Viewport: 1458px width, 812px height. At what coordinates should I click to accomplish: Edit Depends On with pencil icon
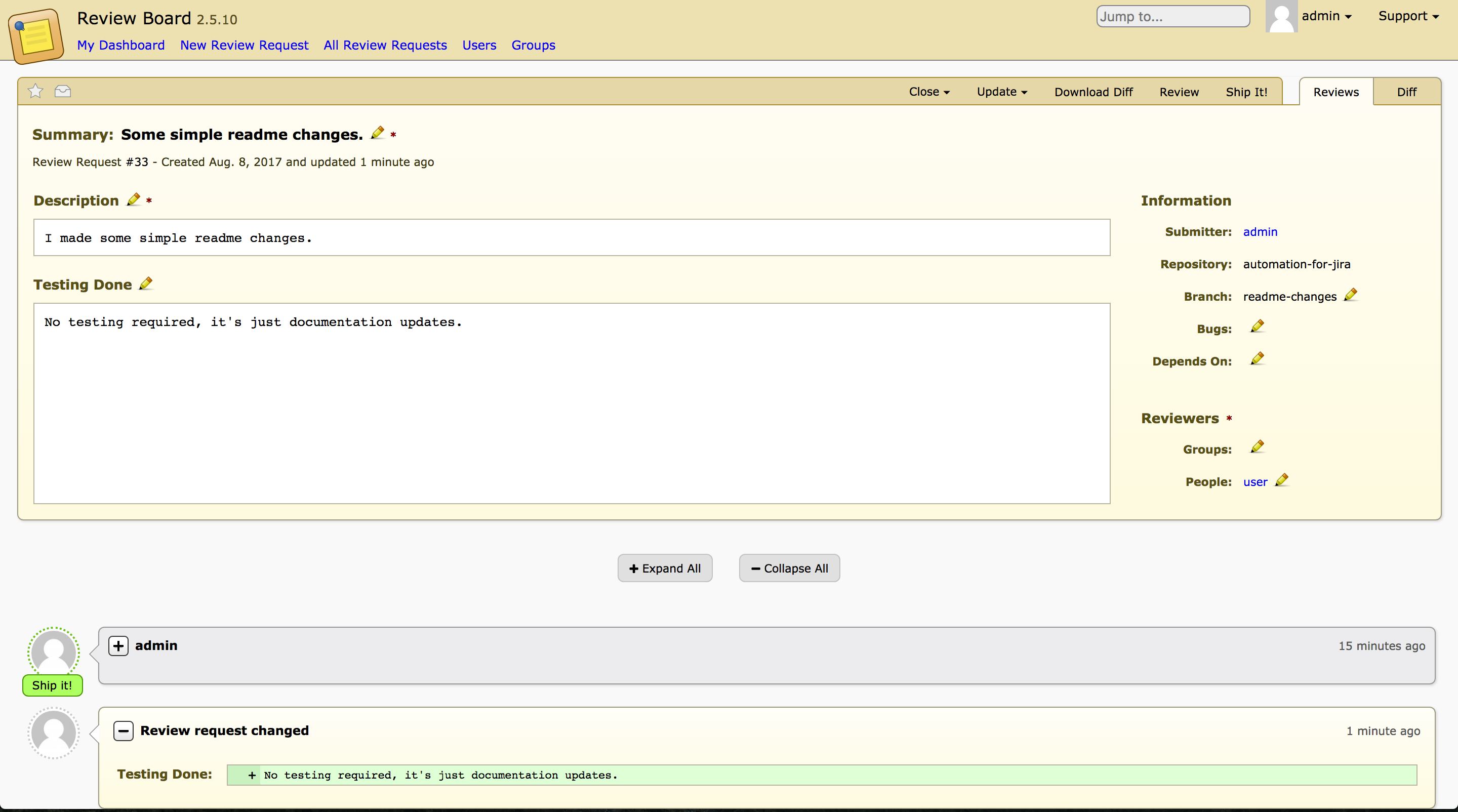click(1257, 359)
